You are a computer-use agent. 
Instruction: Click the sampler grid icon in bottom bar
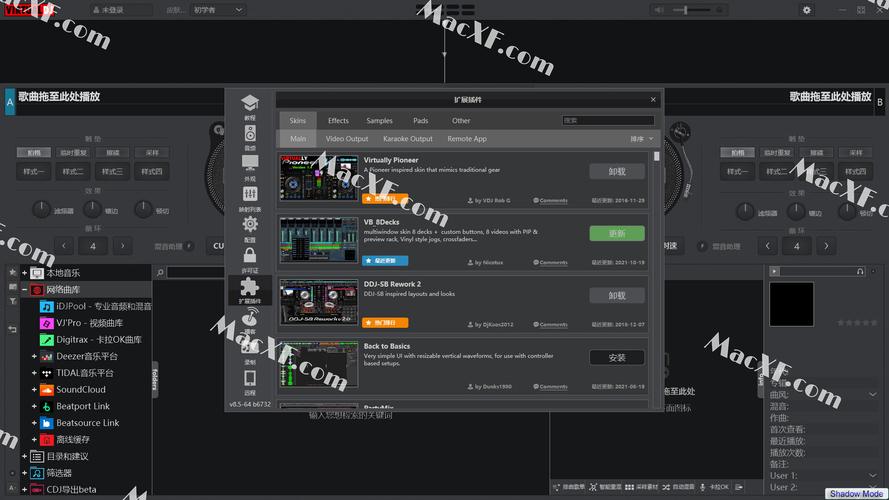(629, 487)
